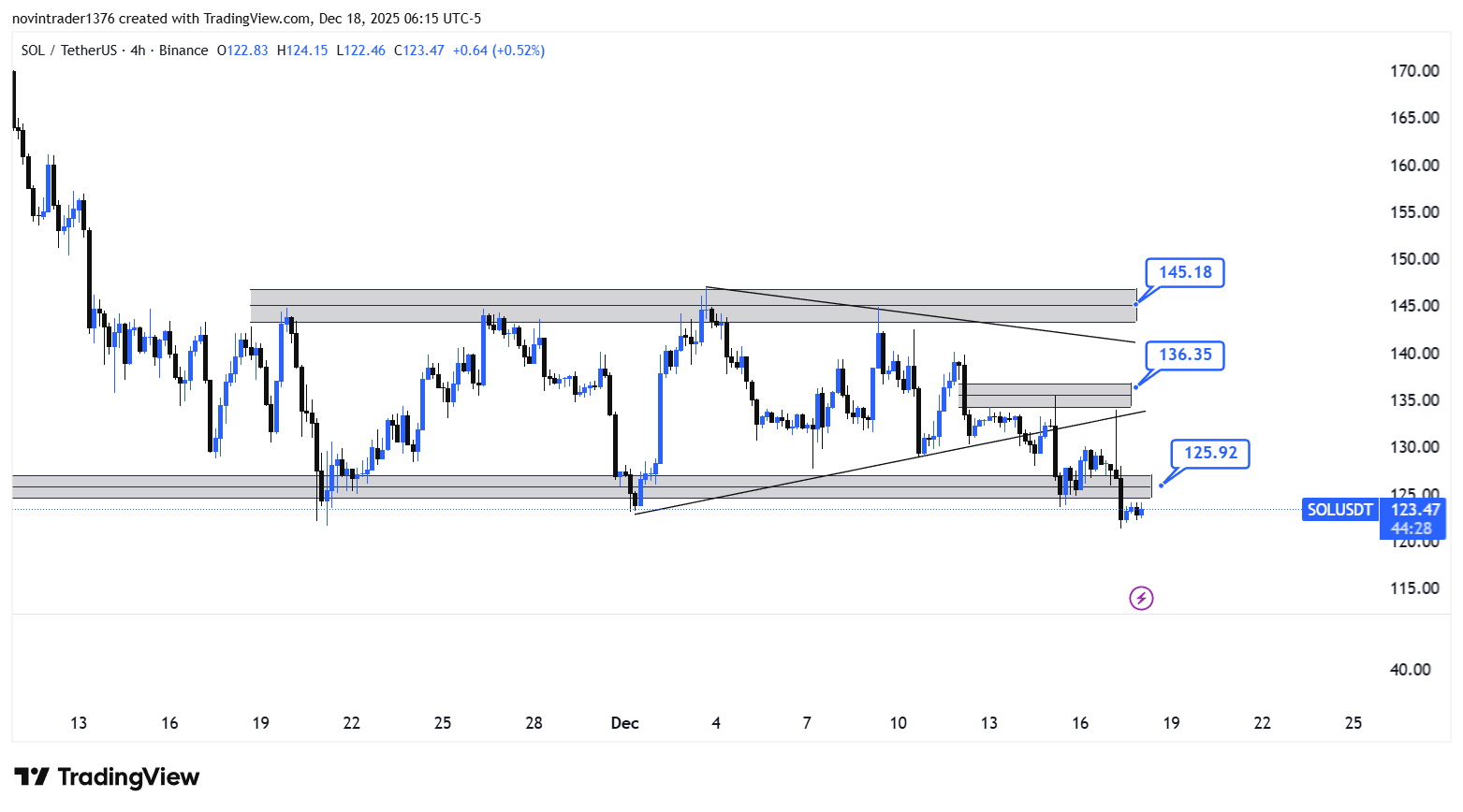The width and height of the screenshot is (1463, 812).
Task: Open the SOL / TetherUS symbol title
Action: click(68, 51)
